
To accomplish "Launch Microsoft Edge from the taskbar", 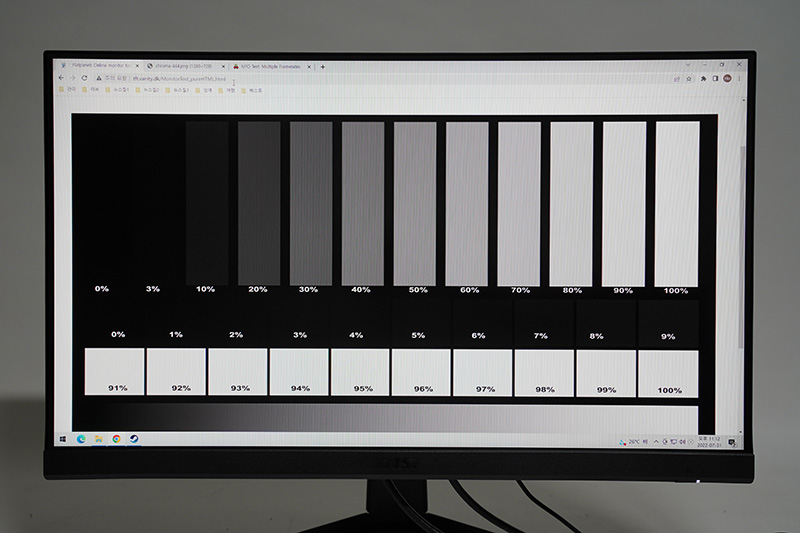I will [81, 439].
